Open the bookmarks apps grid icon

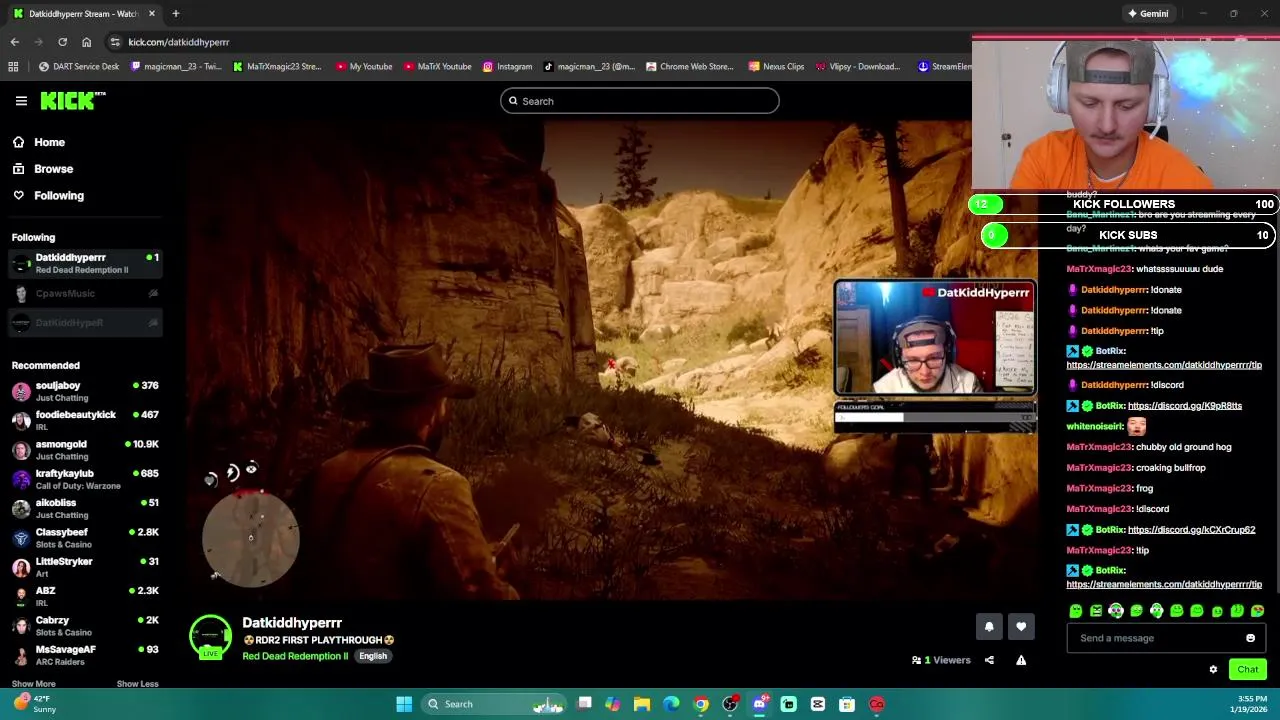pyautogui.click(x=13, y=67)
